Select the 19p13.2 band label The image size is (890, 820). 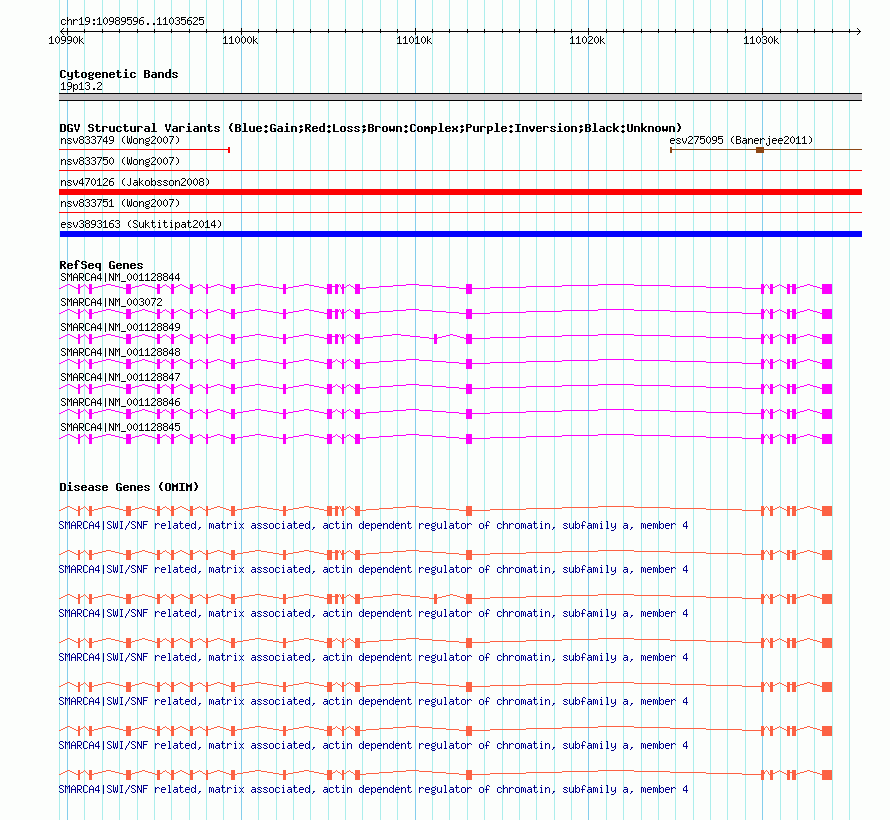pyautogui.click(x=81, y=86)
